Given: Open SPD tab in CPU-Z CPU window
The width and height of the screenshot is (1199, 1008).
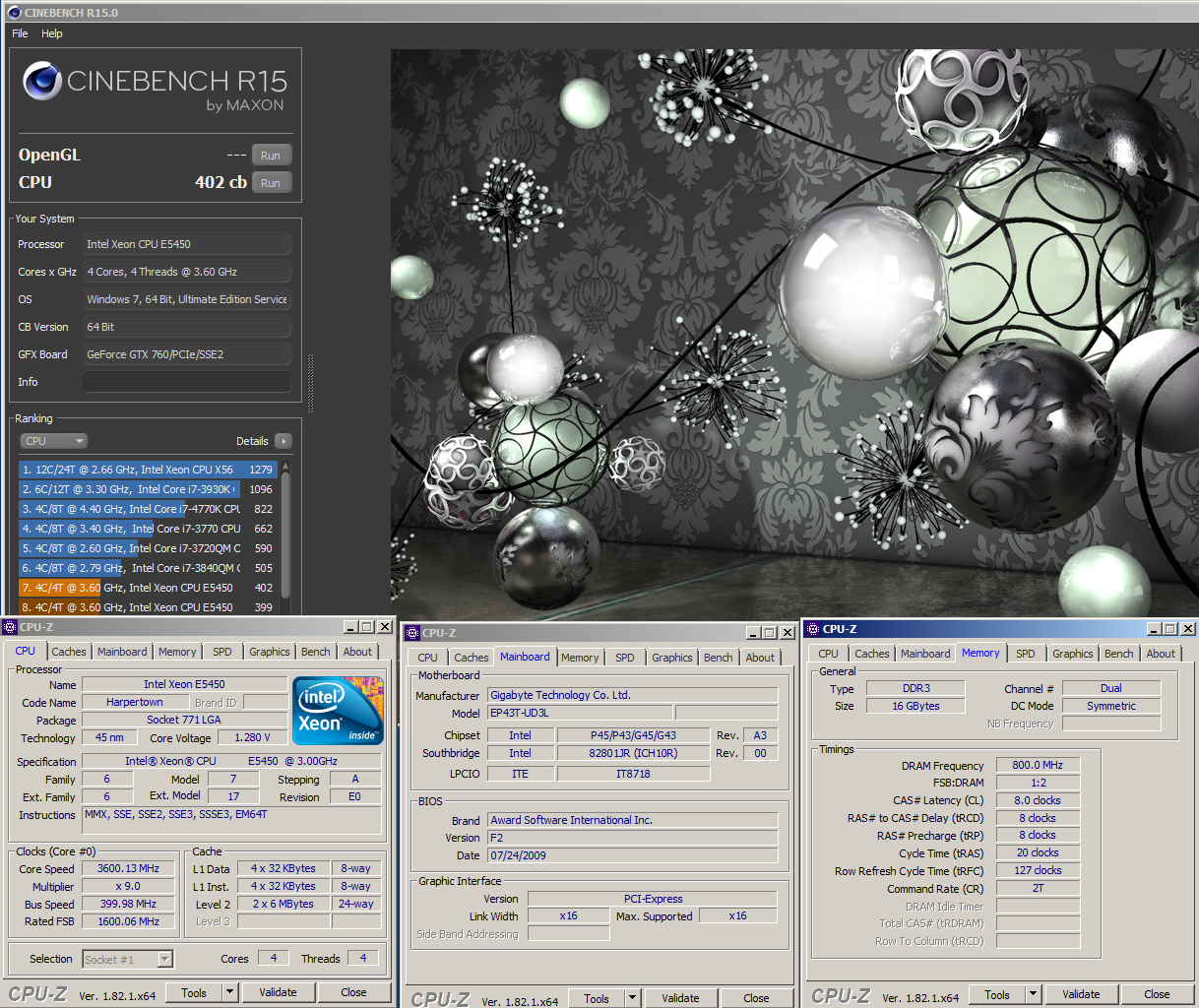Looking at the screenshot, I should pos(222,652).
